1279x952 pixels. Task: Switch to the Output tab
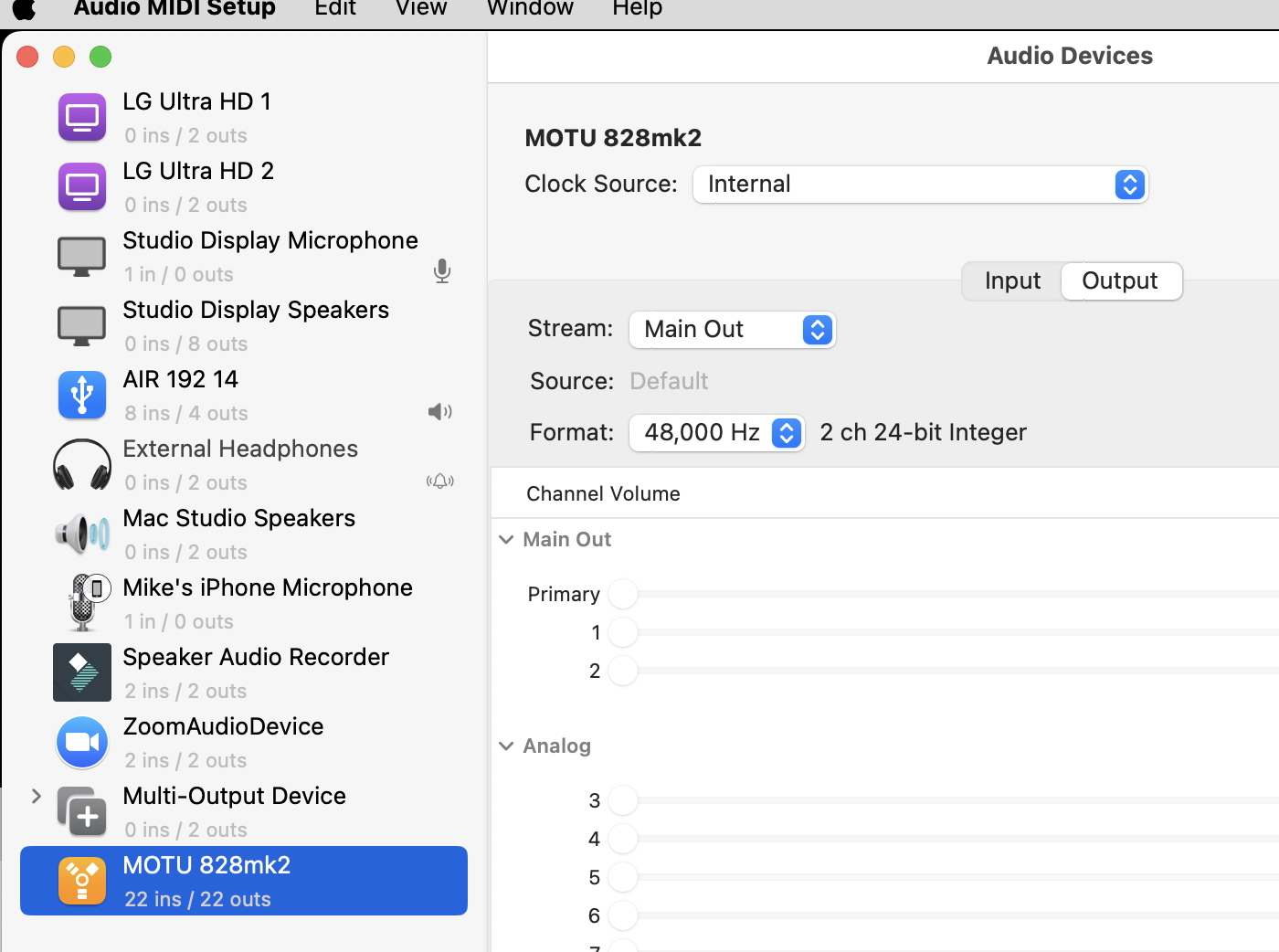(x=1120, y=280)
